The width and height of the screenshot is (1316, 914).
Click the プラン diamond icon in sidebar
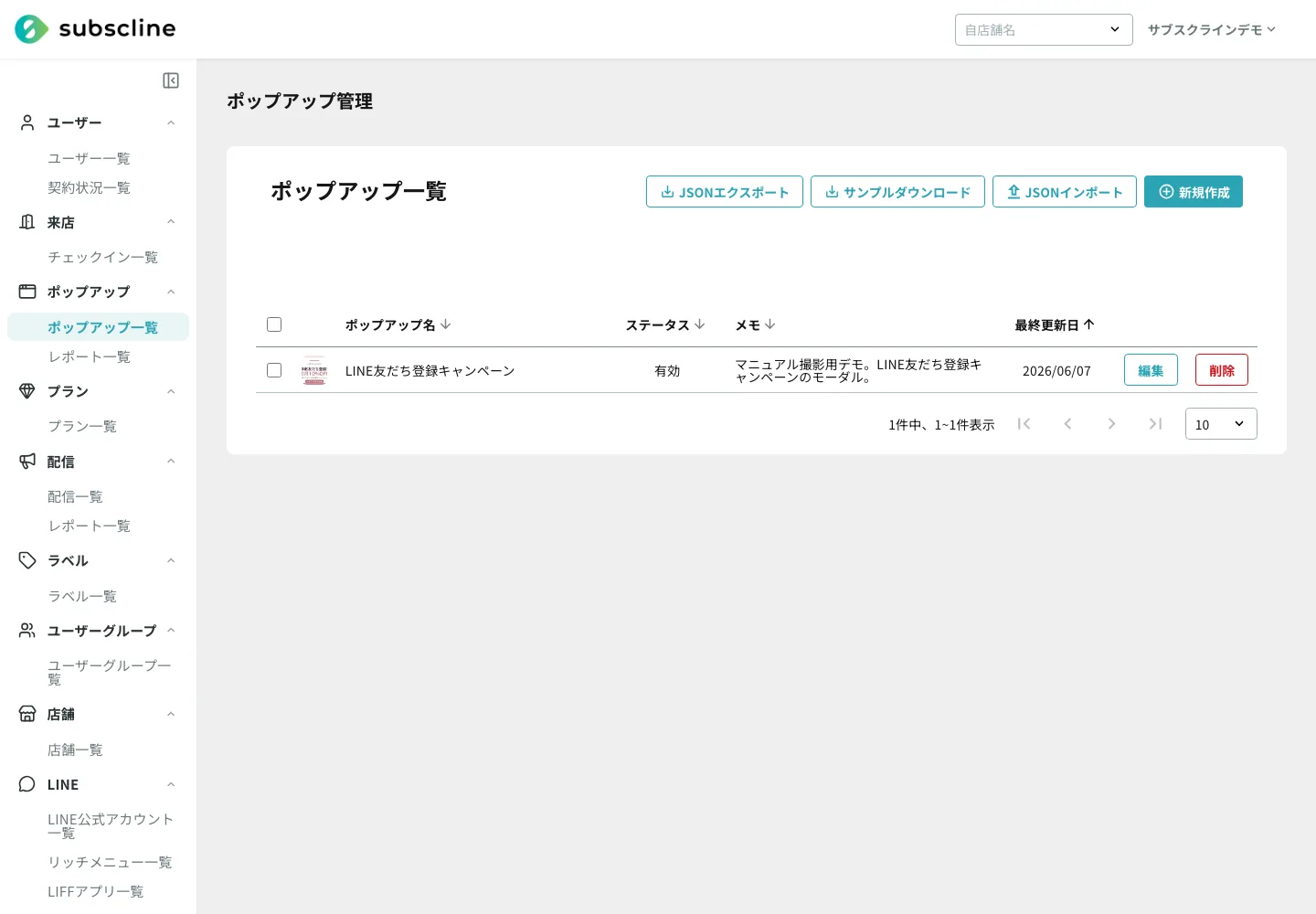point(27,391)
